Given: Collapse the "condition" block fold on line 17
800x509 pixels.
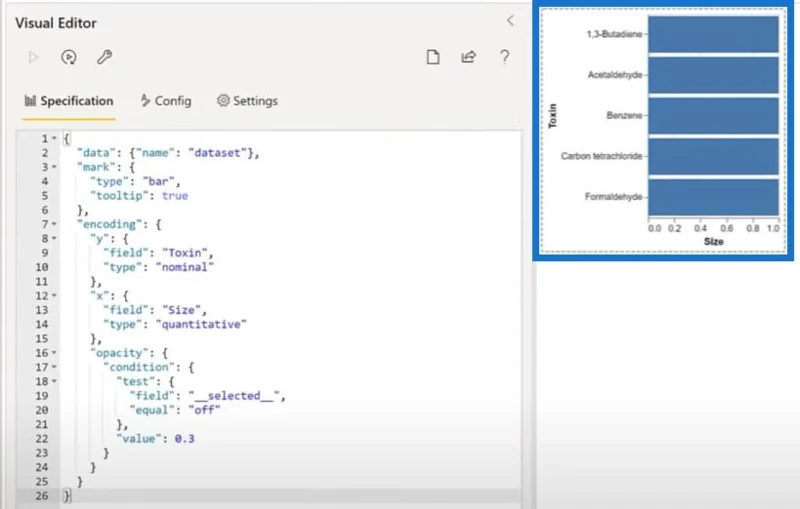Looking at the screenshot, I should tap(54, 367).
